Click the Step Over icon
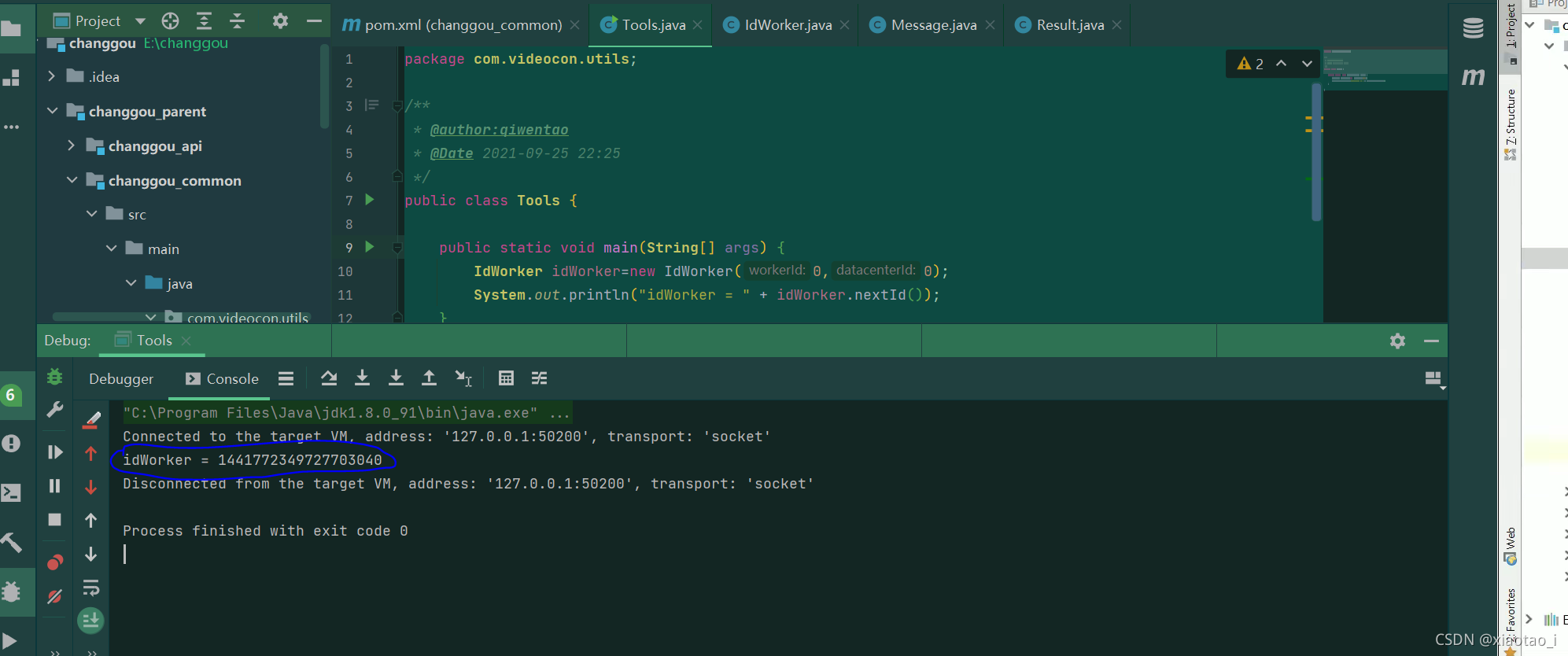The width and height of the screenshot is (1568, 656). click(x=329, y=378)
